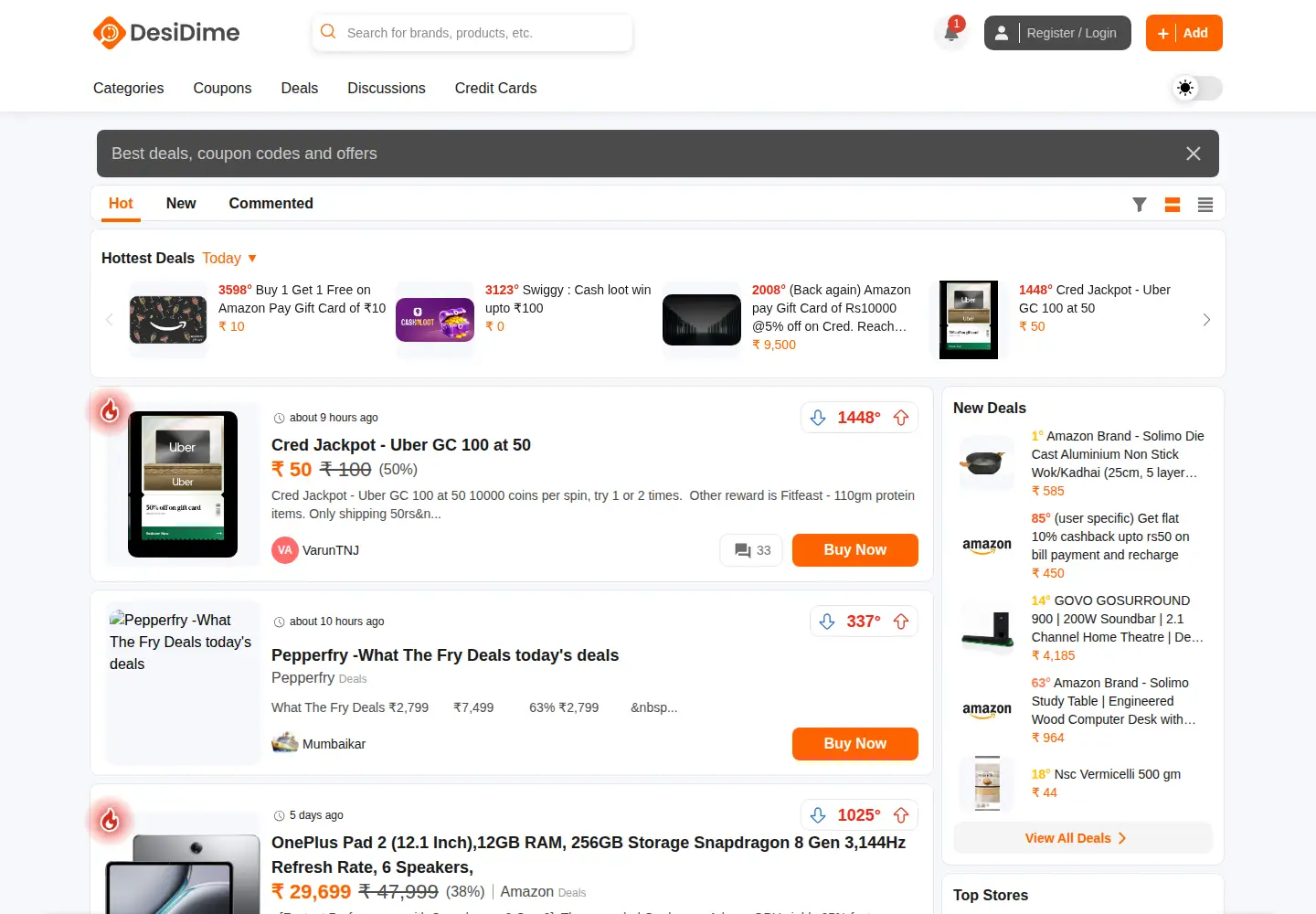The height and width of the screenshot is (914, 1316).
Task: Click View All Deals link
Action: pos(1083,838)
